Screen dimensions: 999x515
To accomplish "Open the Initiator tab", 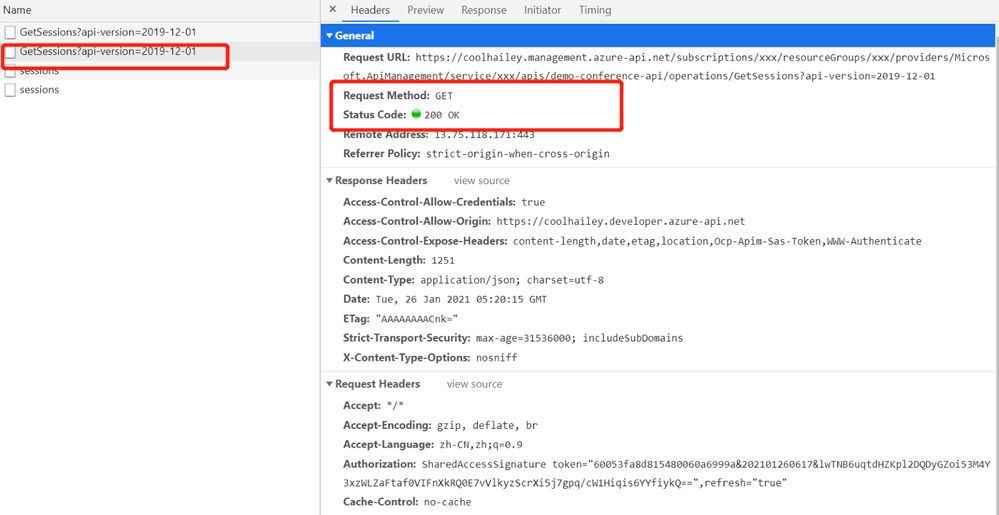I will pos(542,10).
